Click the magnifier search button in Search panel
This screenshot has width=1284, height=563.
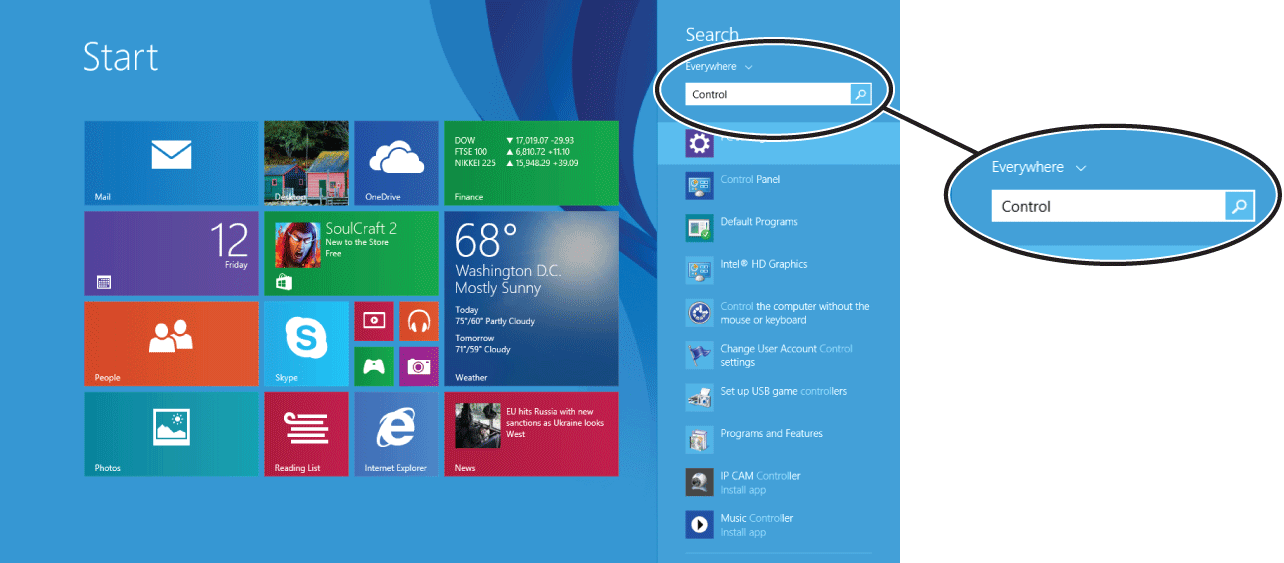[861, 94]
